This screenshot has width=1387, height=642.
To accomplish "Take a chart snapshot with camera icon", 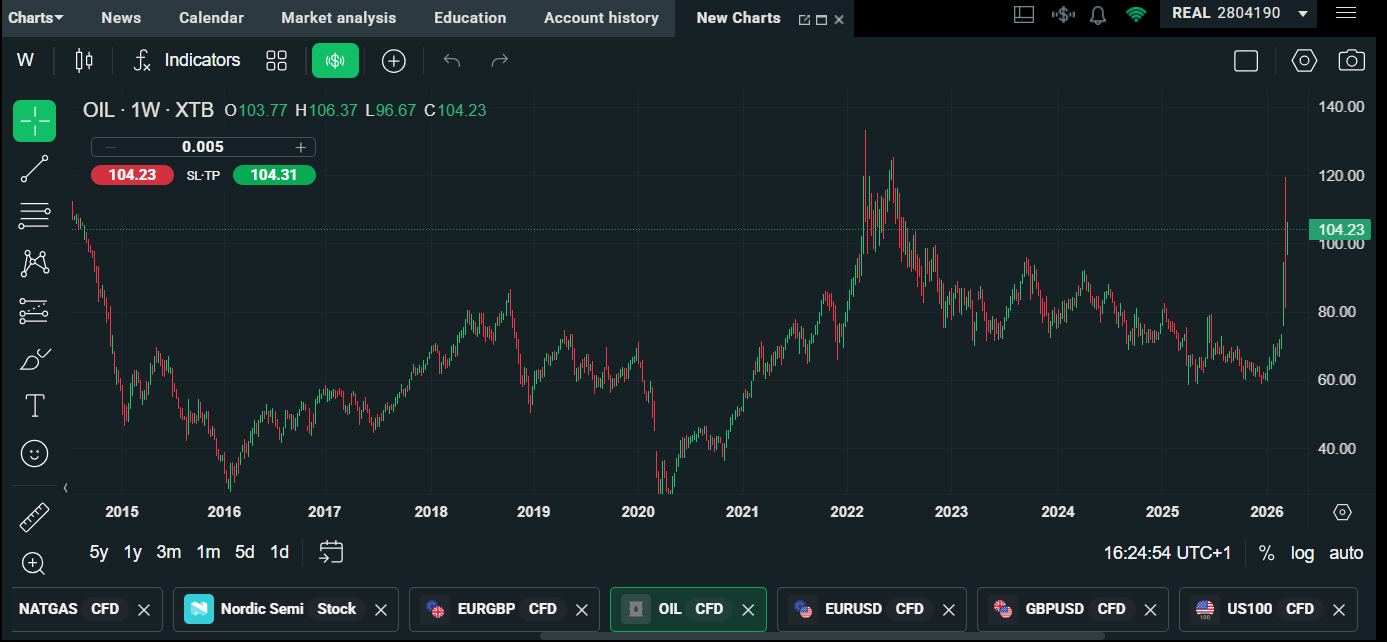I will (x=1351, y=61).
